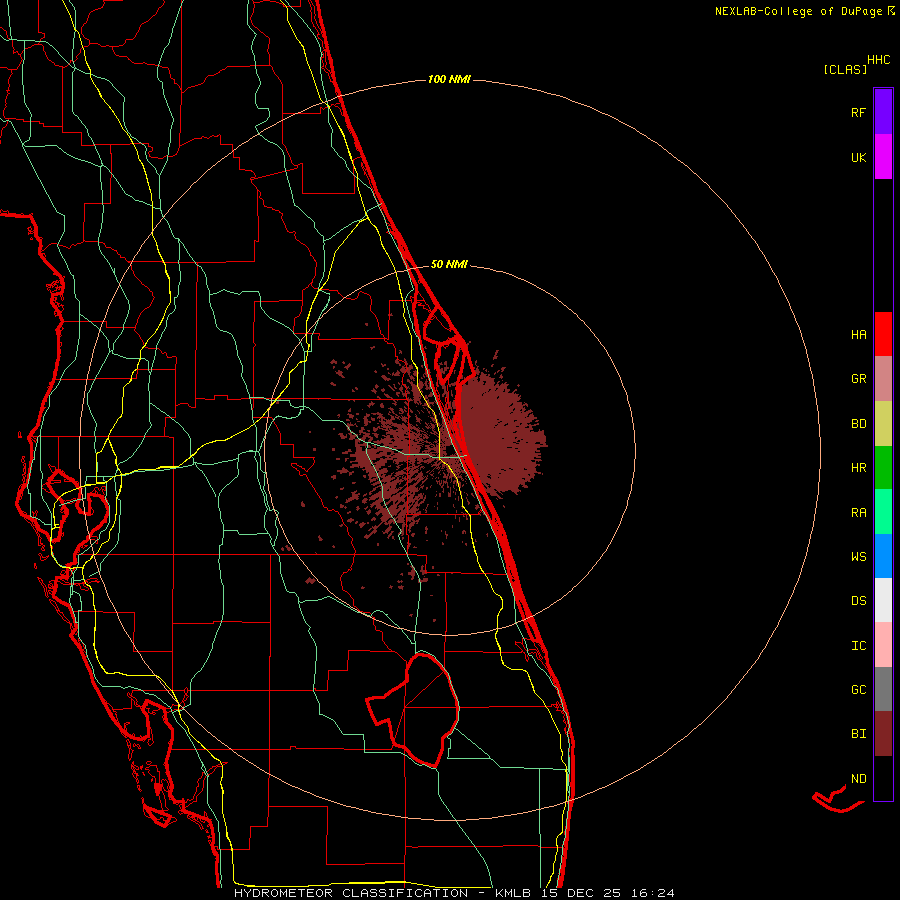The width and height of the screenshot is (900, 900).
Task: Click the BI dark-red legend swatch
Action: click(x=883, y=734)
